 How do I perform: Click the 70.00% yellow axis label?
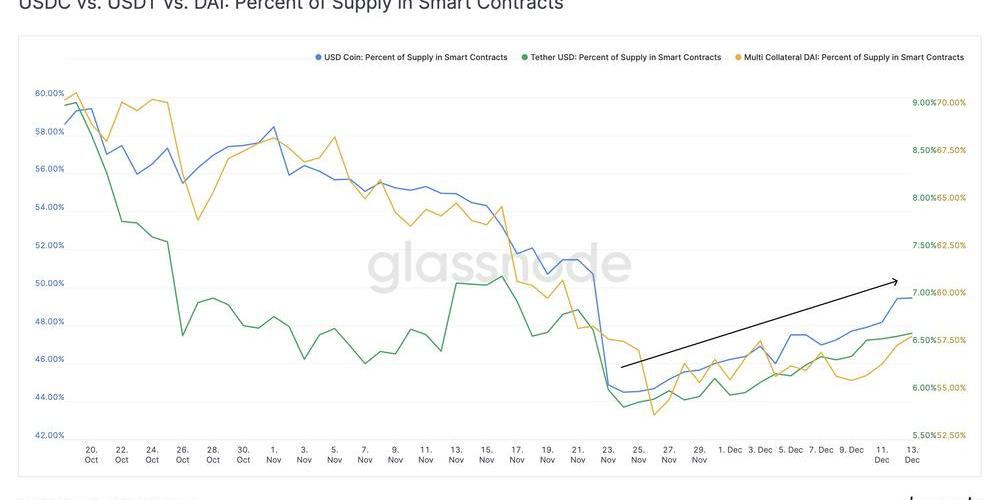(952, 103)
